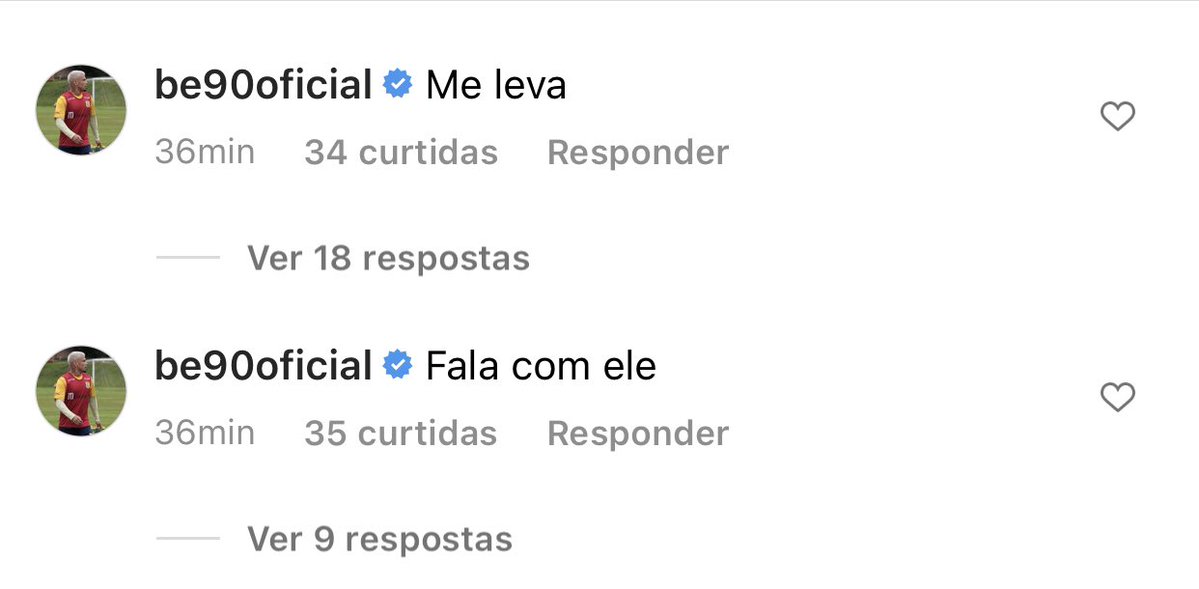The image size is (1199, 589).
Task: Expand "Ver 18 respostas" thread
Action: click(x=388, y=258)
